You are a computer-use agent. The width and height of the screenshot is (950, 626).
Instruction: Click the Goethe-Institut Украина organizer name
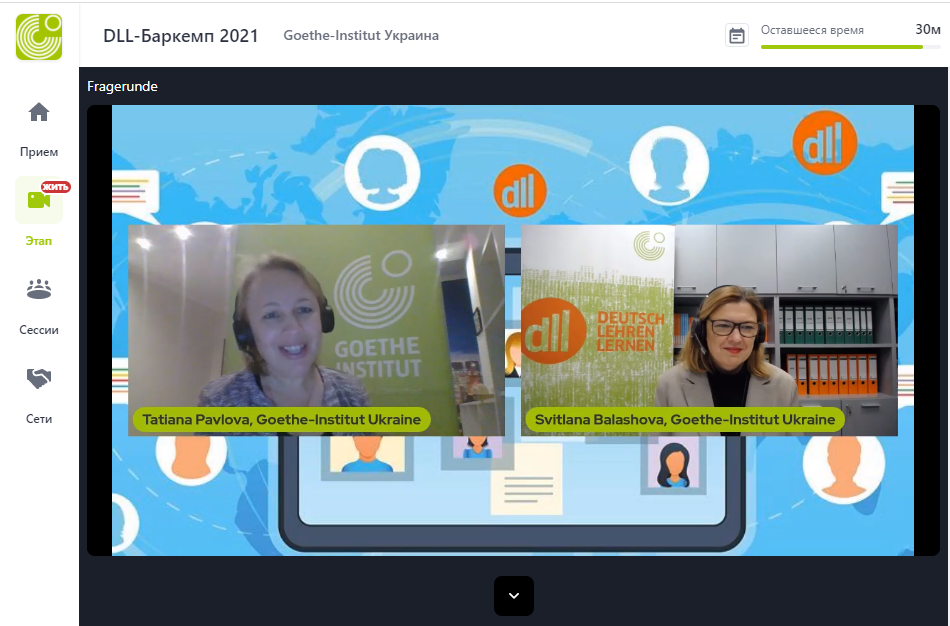(361, 36)
